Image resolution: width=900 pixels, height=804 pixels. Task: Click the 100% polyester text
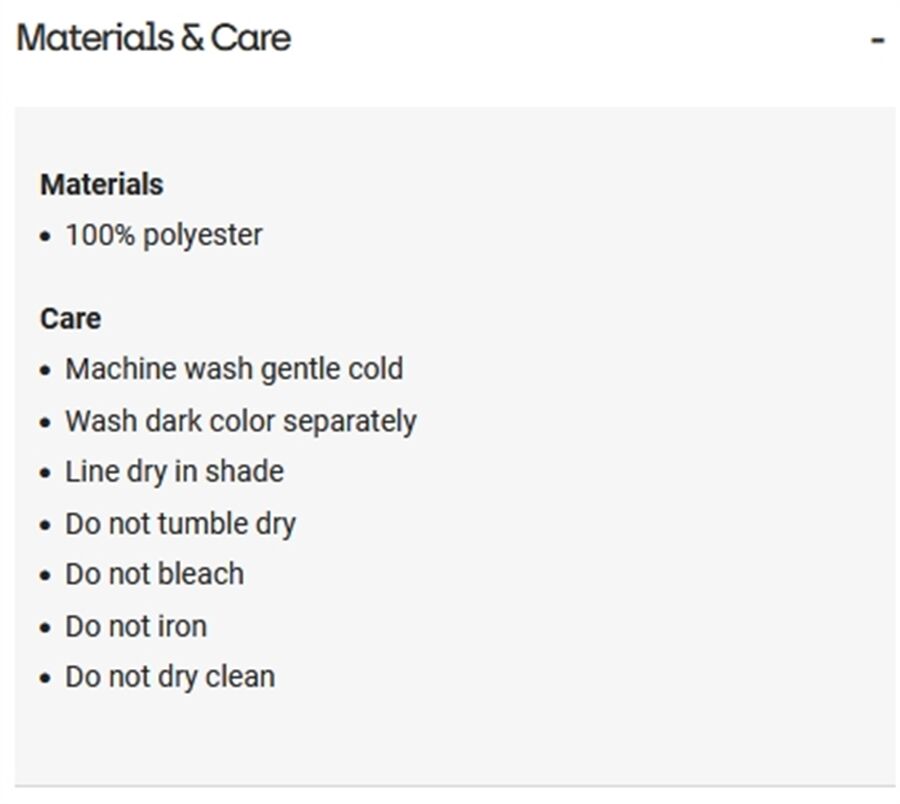coord(164,236)
